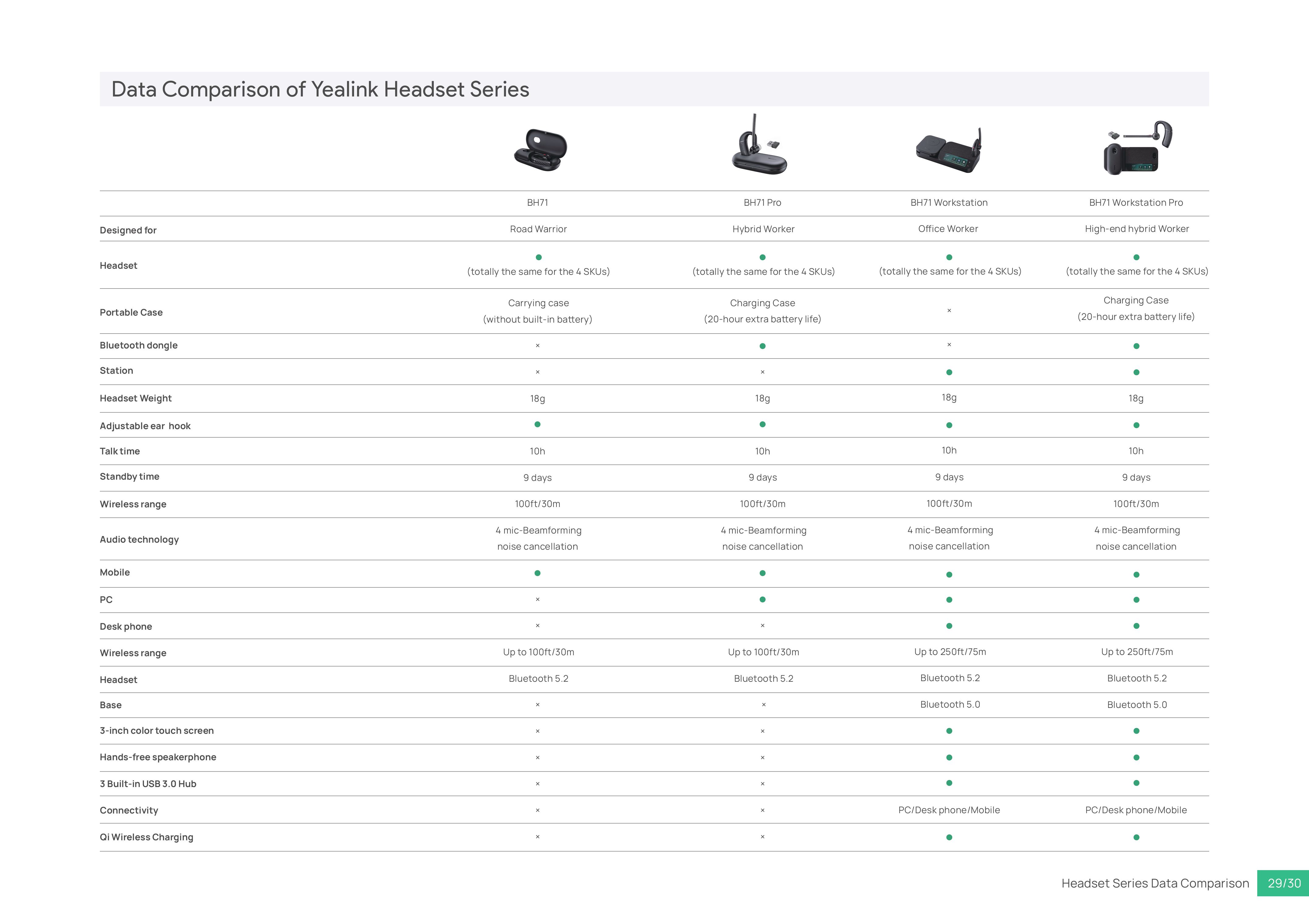
Task: Click the BH71 Pro product image
Action: [x=760, y=144]
